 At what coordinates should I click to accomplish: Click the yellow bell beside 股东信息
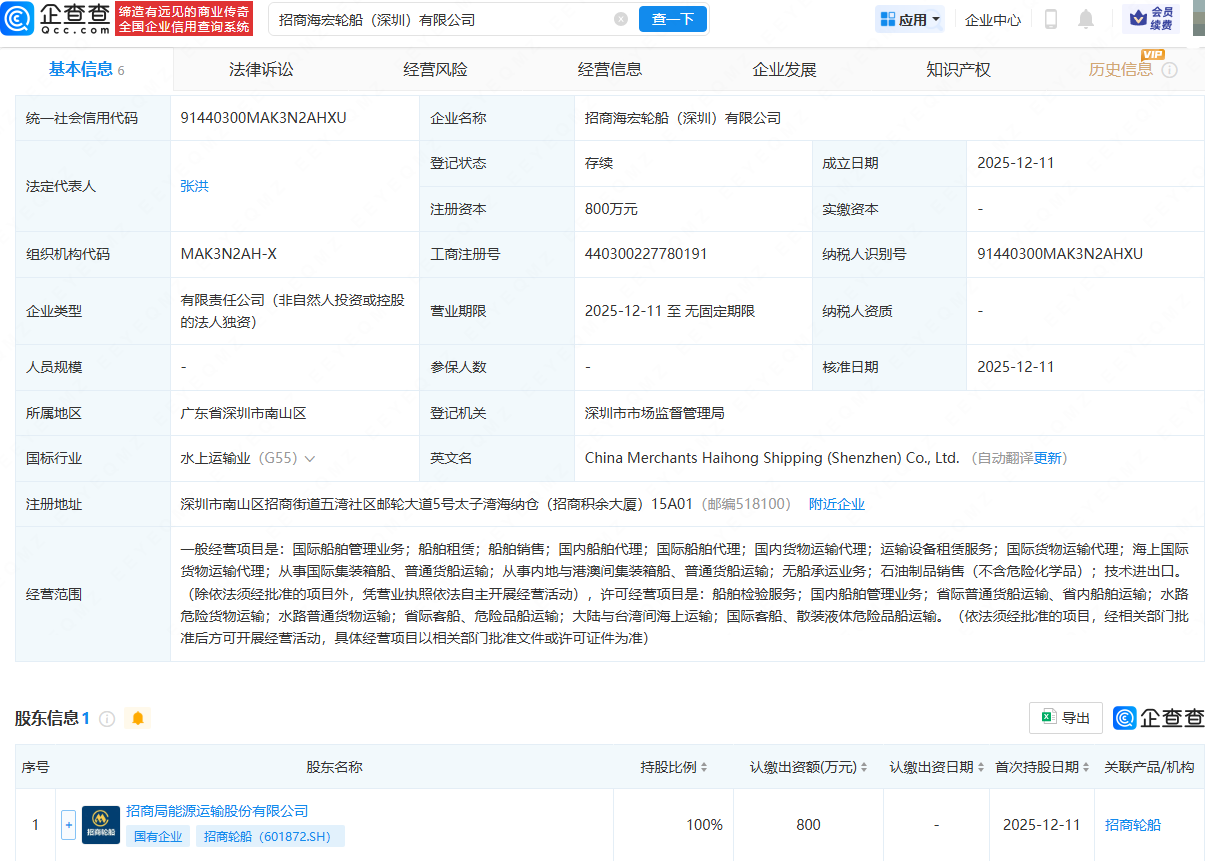tap(138, 718)
